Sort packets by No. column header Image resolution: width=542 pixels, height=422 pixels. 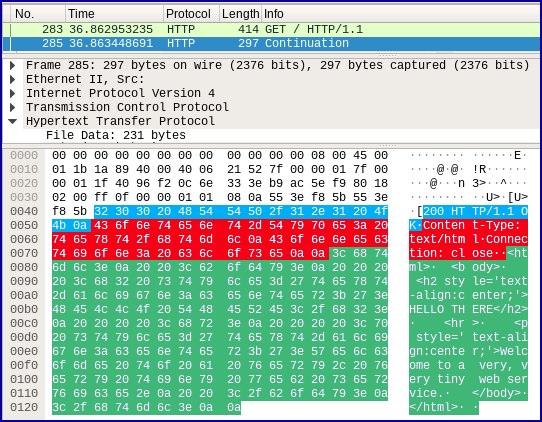click(x=38, y=14)
